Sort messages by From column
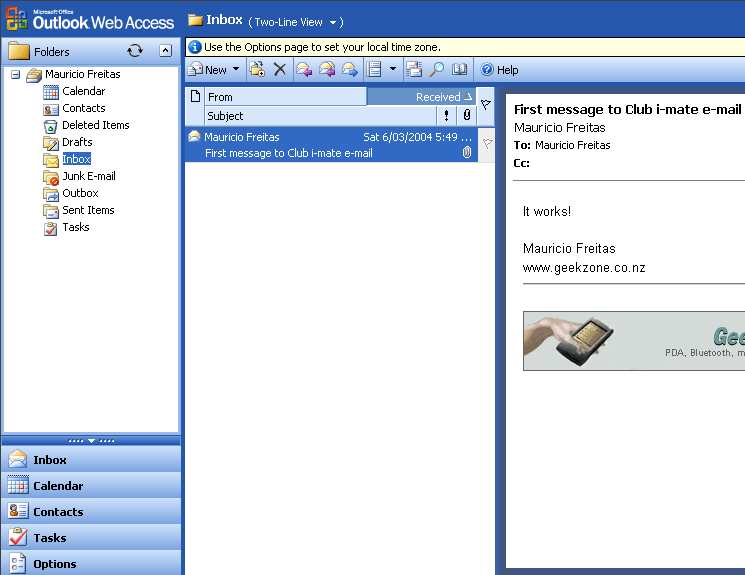 [285, 97]
